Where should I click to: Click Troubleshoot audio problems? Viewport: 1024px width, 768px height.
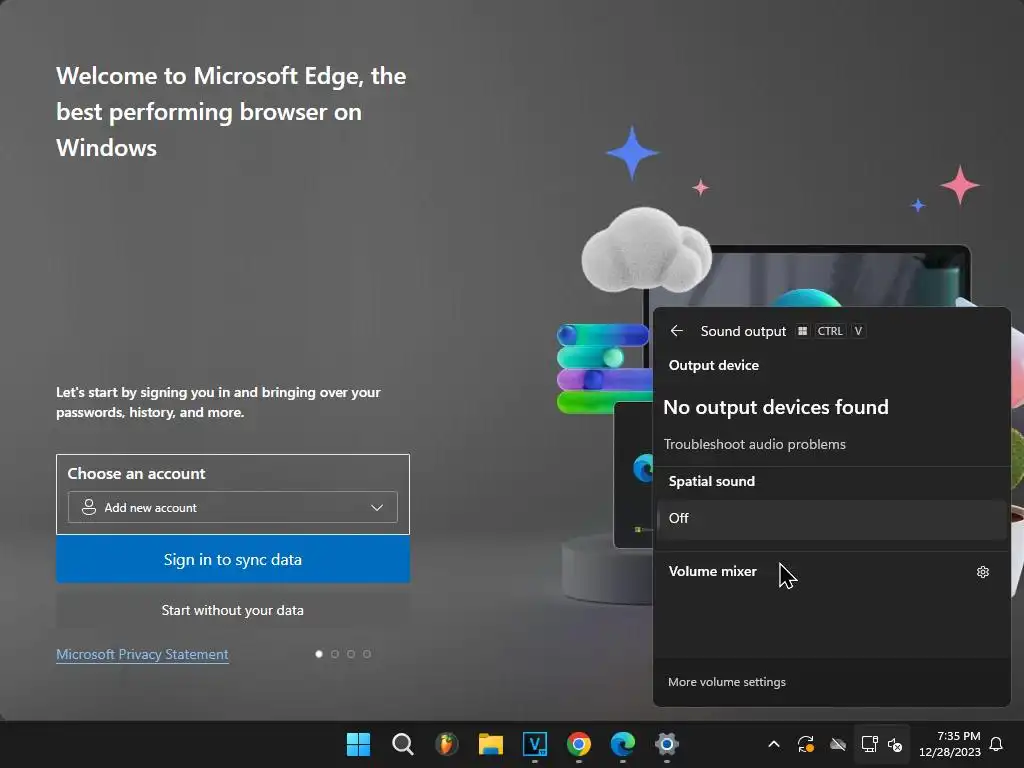754,444
